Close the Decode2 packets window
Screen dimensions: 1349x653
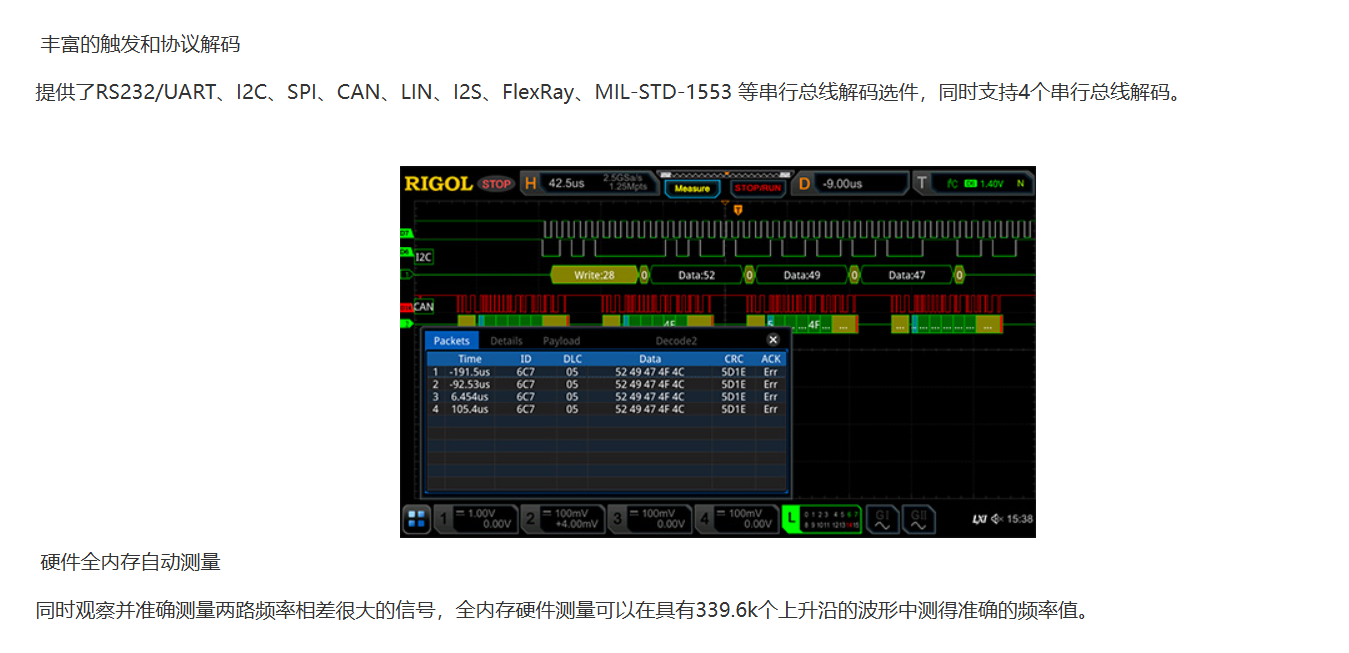(x=772, y=340)
